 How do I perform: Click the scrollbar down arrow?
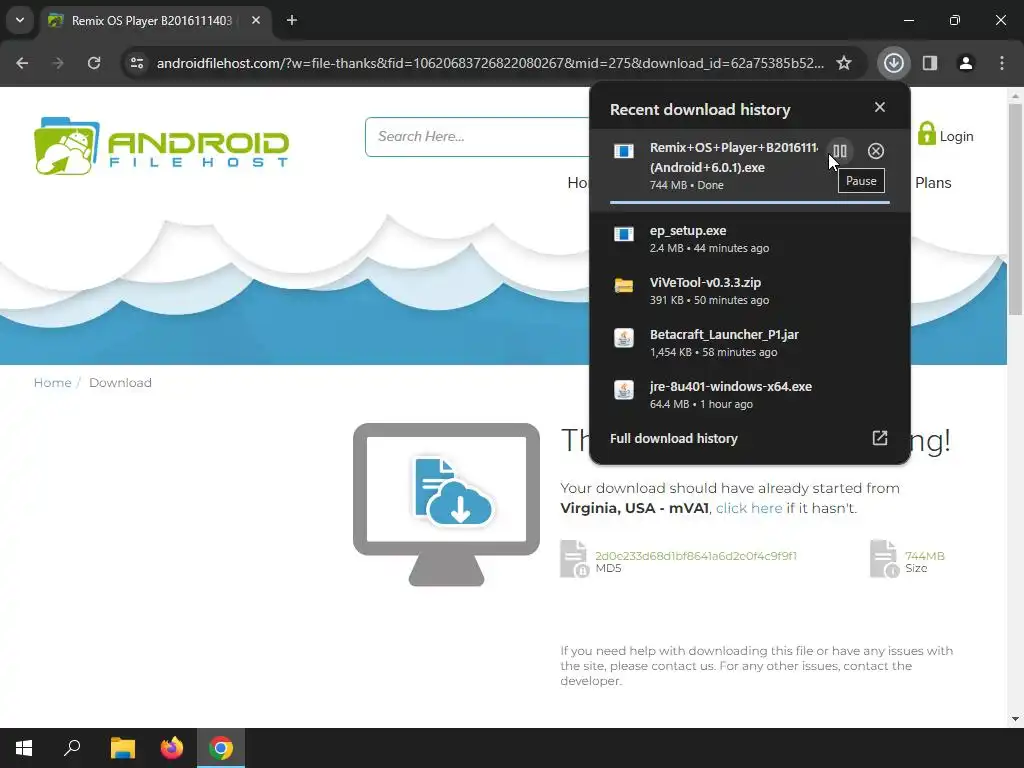[1015, 719]
